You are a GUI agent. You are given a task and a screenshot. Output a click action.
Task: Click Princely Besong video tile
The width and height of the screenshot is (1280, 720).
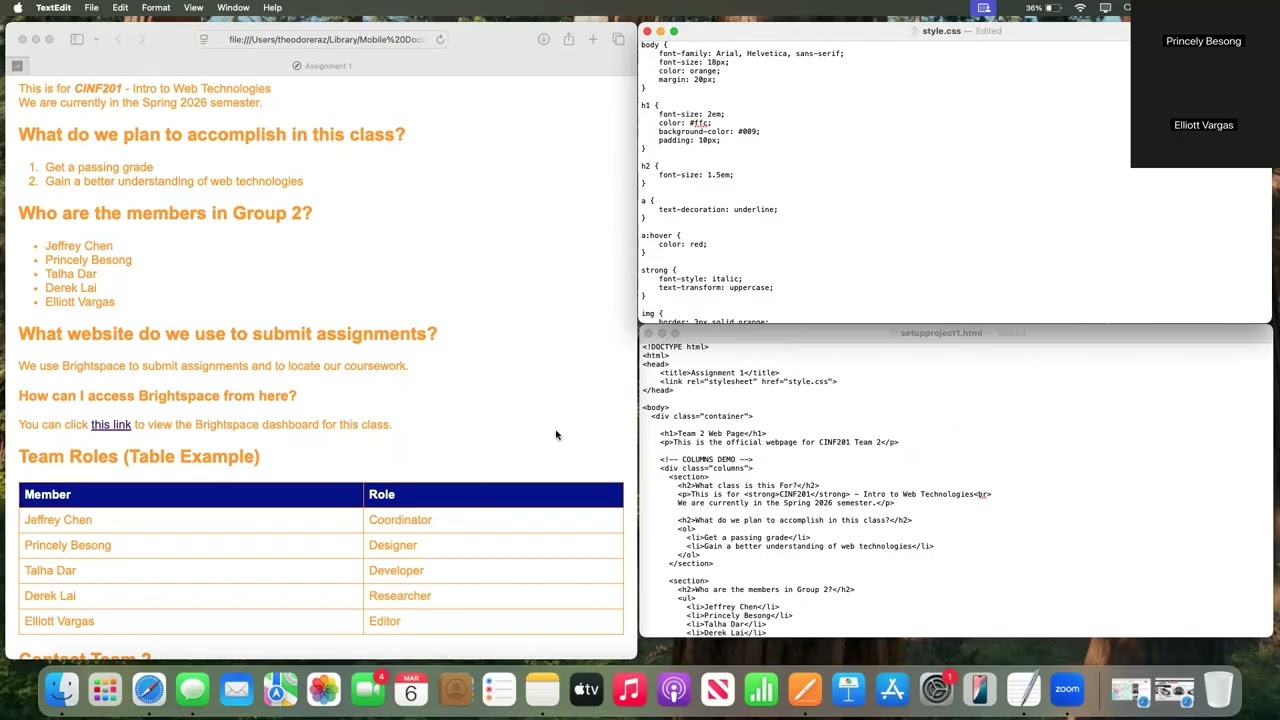pos(1204,42)
